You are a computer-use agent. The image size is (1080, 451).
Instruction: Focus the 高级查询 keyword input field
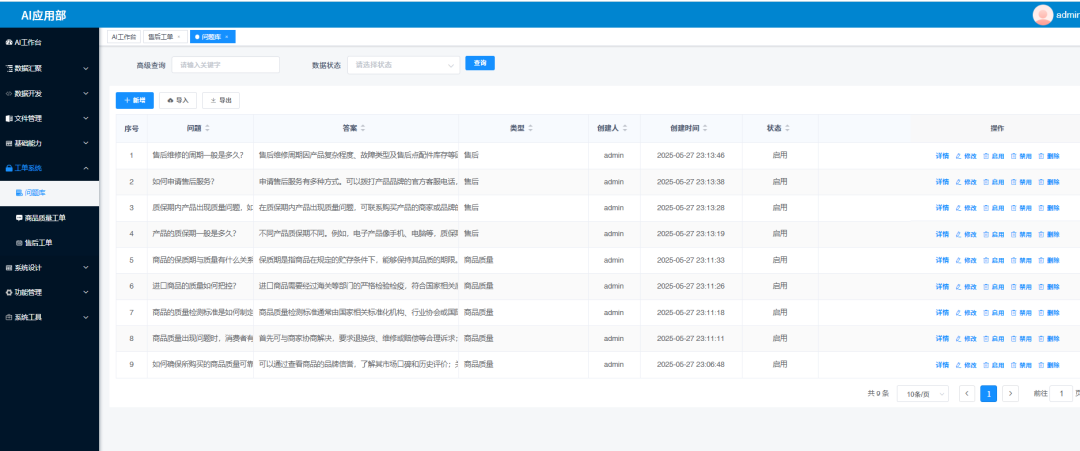tap(226, 65)
